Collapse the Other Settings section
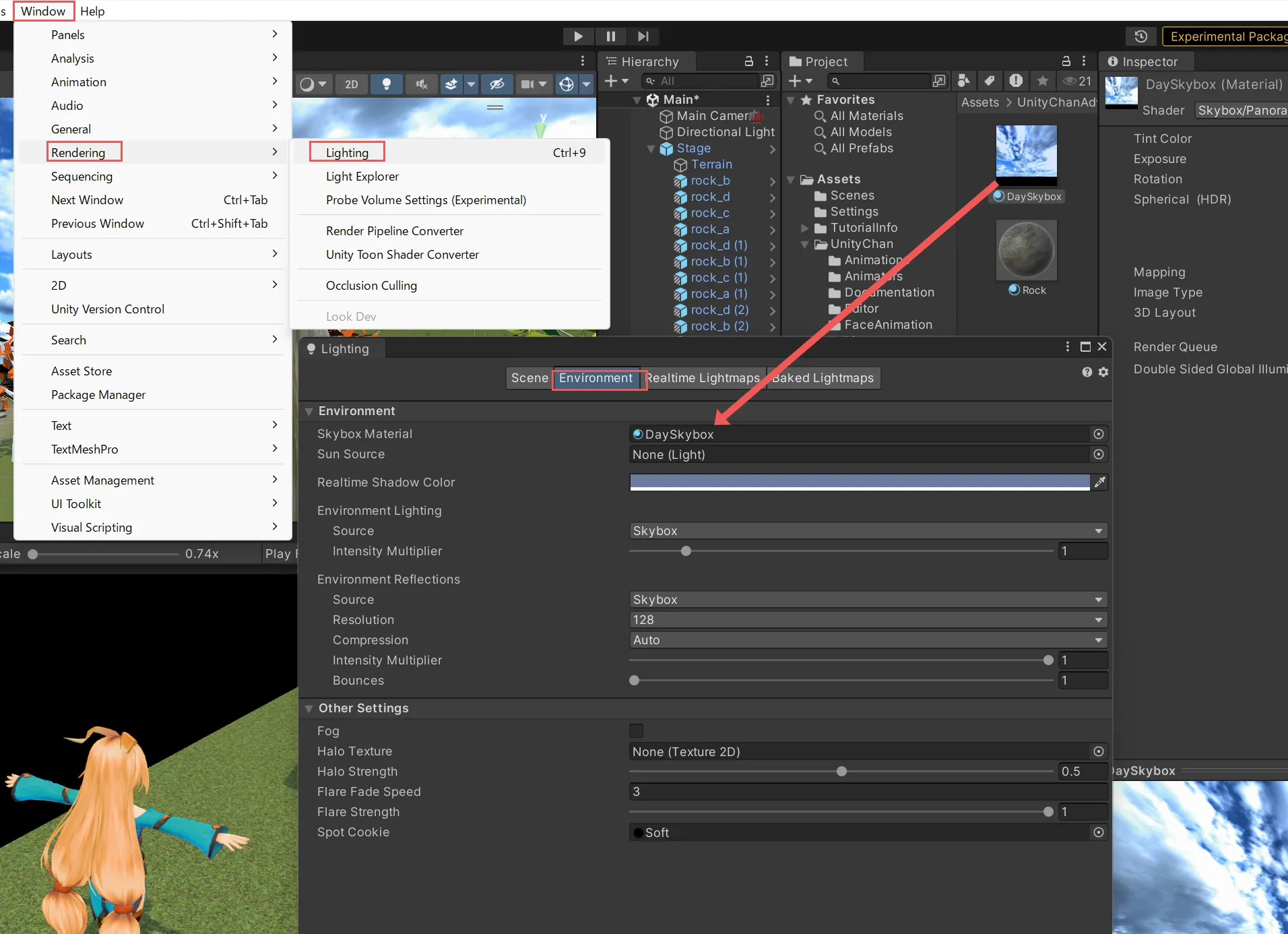 click(309, 708)
